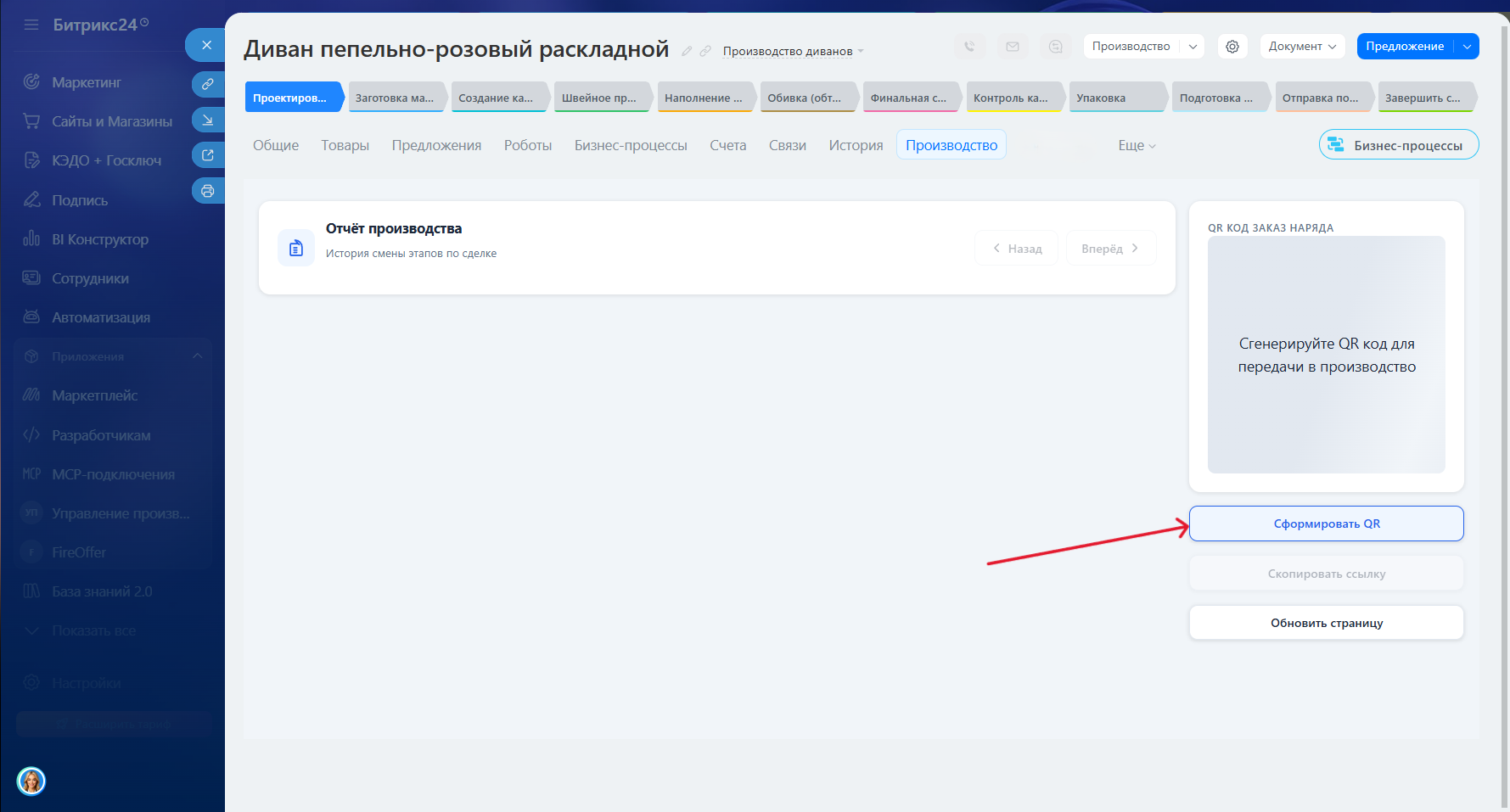
Task: Expand arrow of the Производство header button
Action: click(1193, 47)
